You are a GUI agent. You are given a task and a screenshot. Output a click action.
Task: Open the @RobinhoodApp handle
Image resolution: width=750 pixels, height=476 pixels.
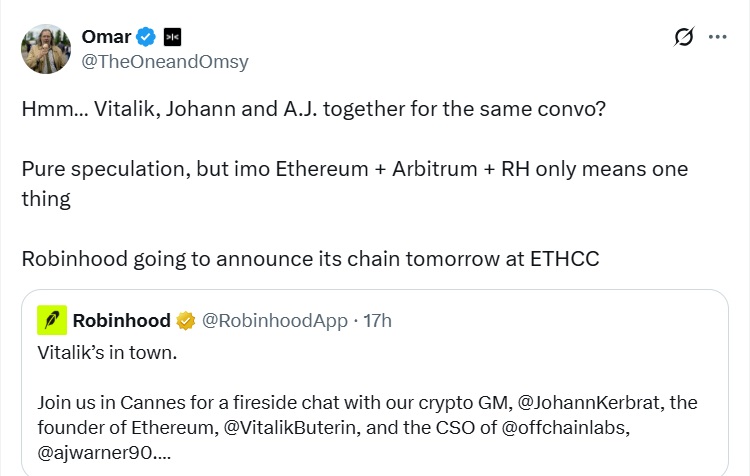click(275, 321)
